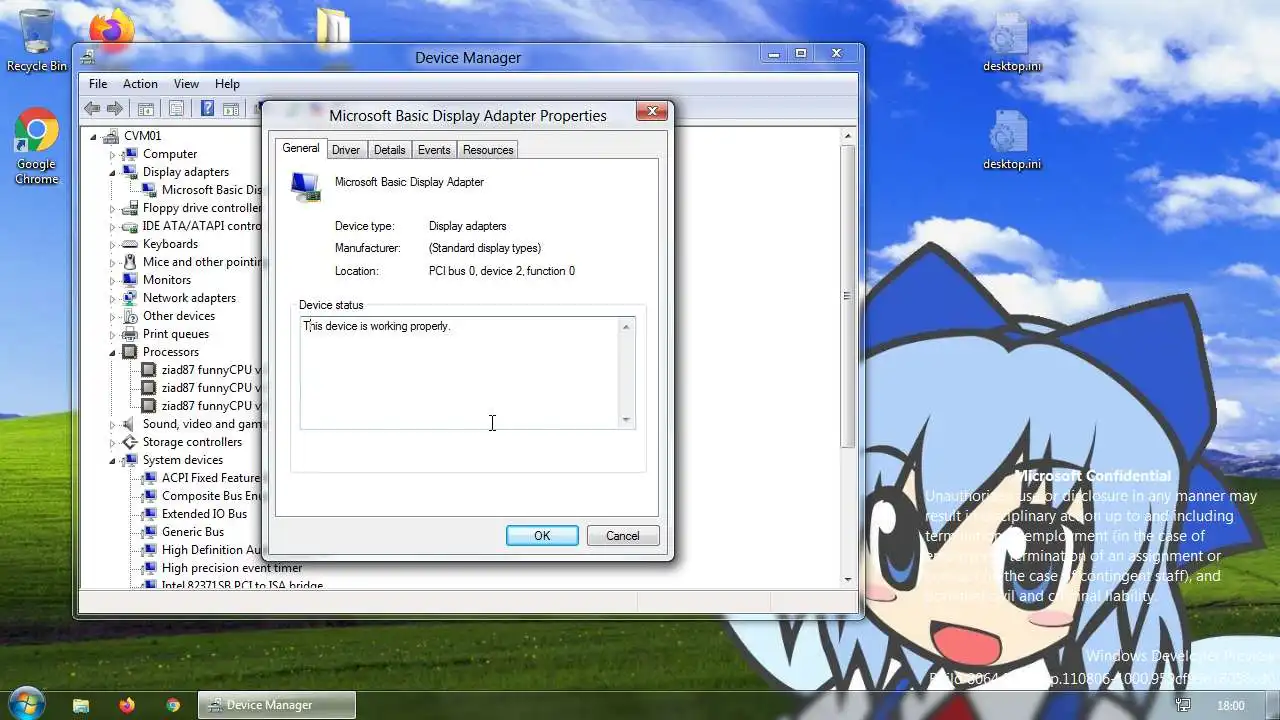Click the Device Manager taskbar button
The height and width of the screenshot is (720, 1280).
277,705
